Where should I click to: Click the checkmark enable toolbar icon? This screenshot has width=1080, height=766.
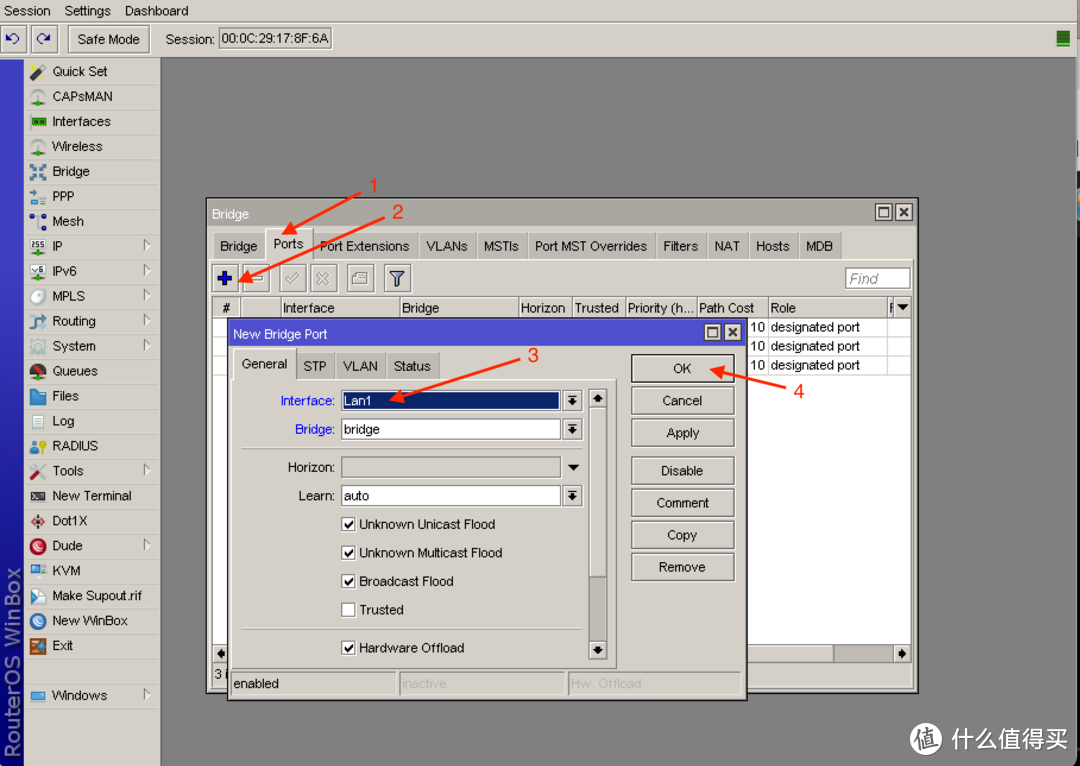292,278
